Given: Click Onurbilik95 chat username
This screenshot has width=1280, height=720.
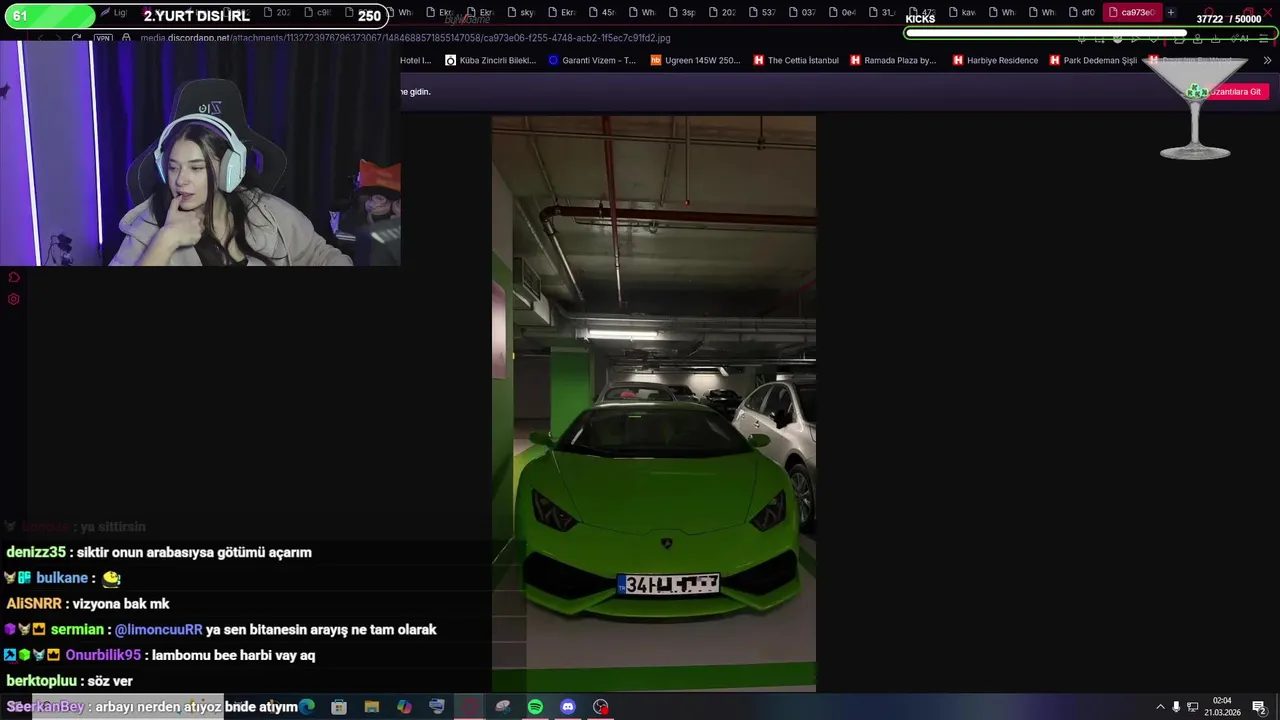Looking at the screenshot, I should 103,655.
